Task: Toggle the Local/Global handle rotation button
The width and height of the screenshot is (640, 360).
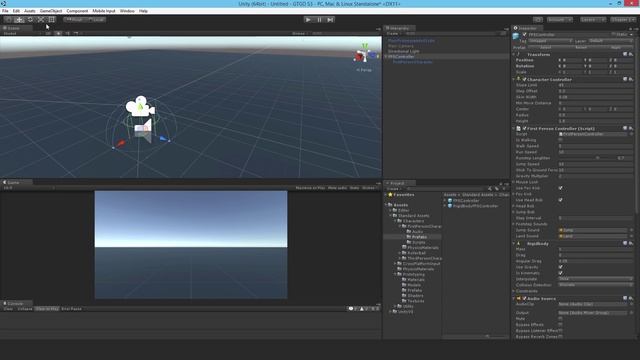Action: tap(96, 19)
